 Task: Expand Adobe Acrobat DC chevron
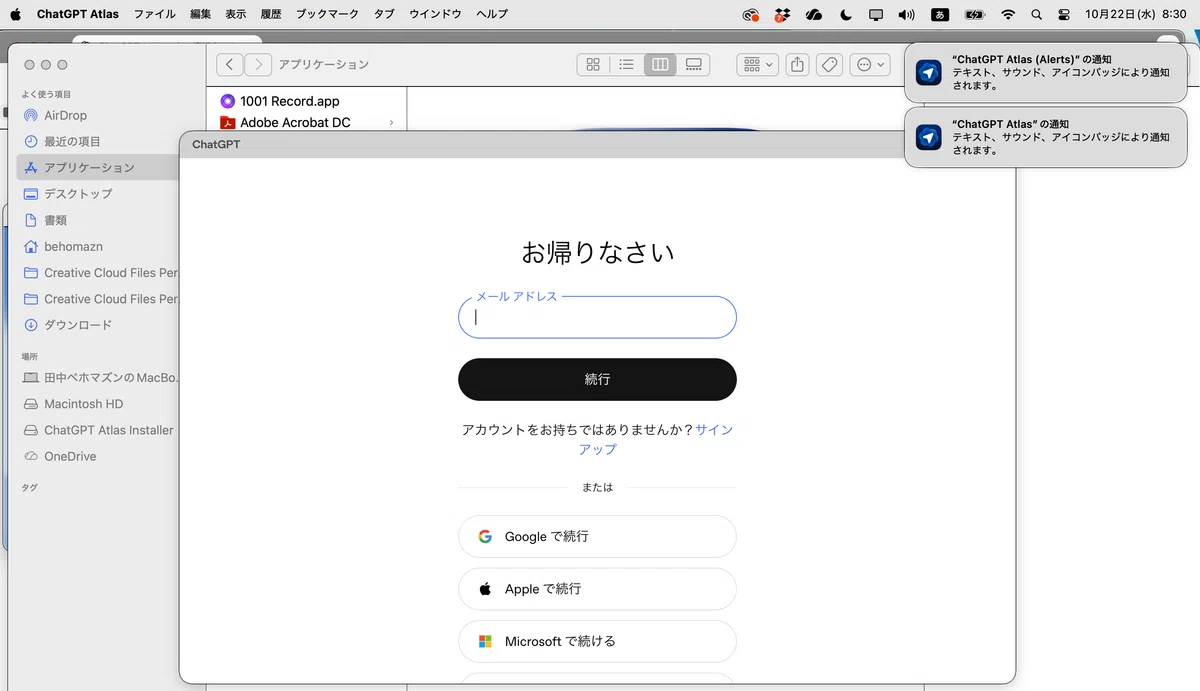pyautogui.click(x=391, y=122)
